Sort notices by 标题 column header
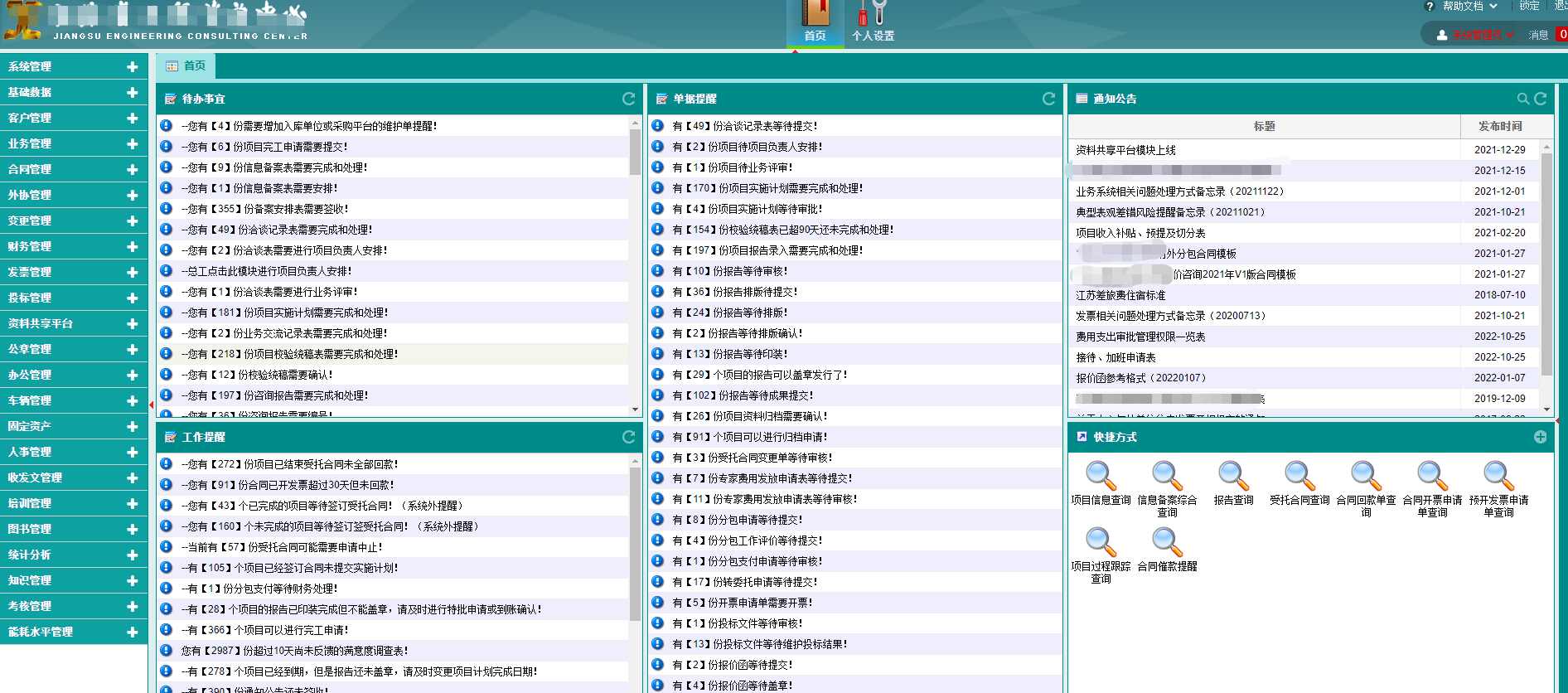The height and width of the screenshot is (693, 1568). coord(1265,126)
